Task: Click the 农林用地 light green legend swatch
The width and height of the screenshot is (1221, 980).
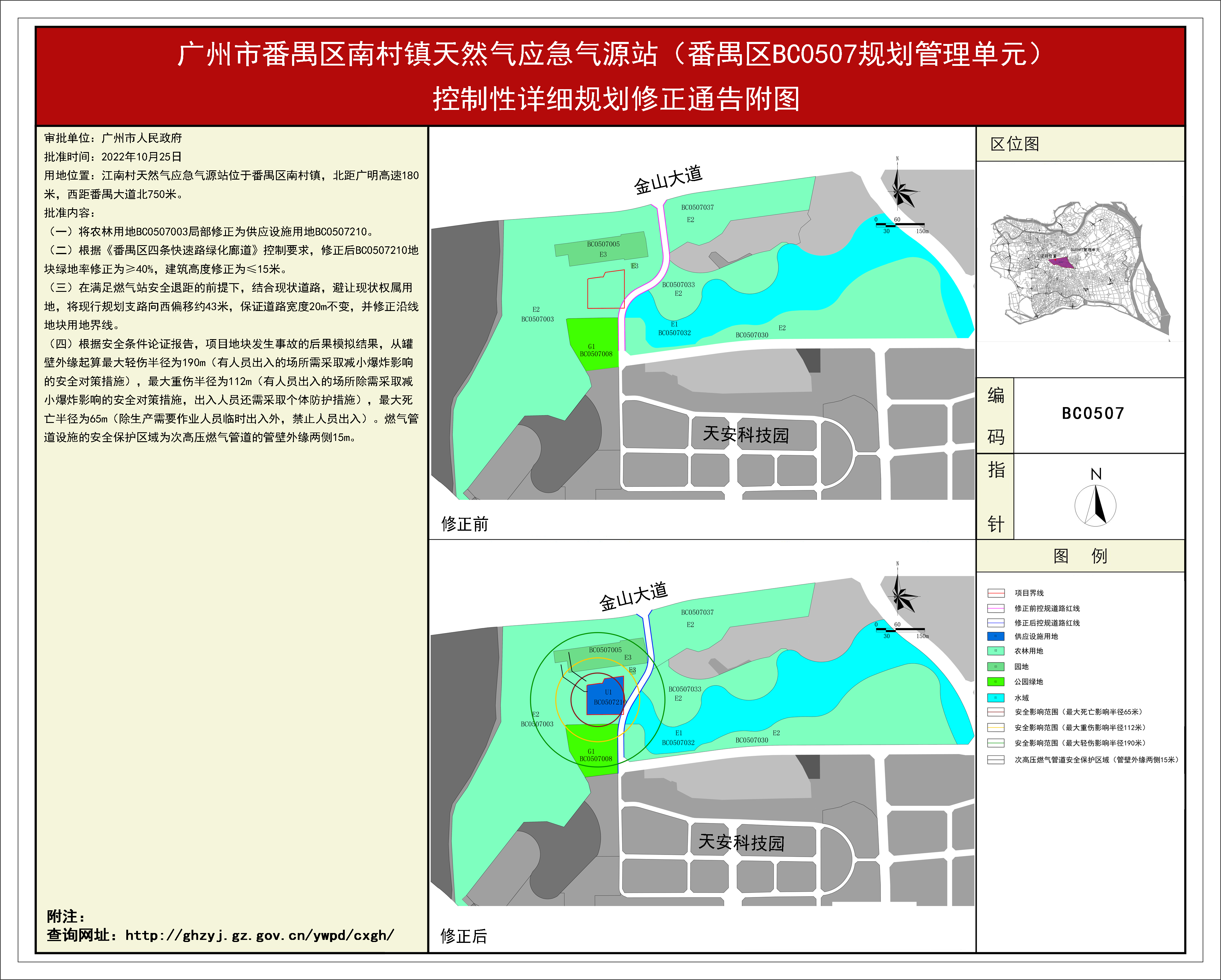Action: pos(996,651)
